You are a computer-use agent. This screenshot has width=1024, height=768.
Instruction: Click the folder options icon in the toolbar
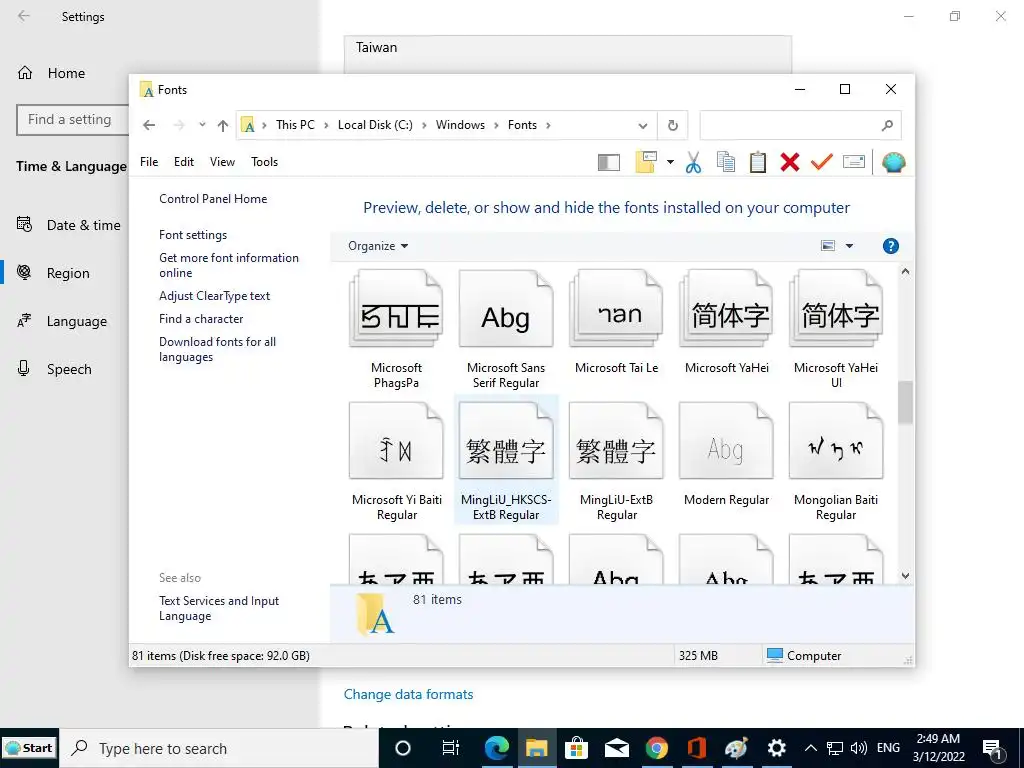point(646,162)
